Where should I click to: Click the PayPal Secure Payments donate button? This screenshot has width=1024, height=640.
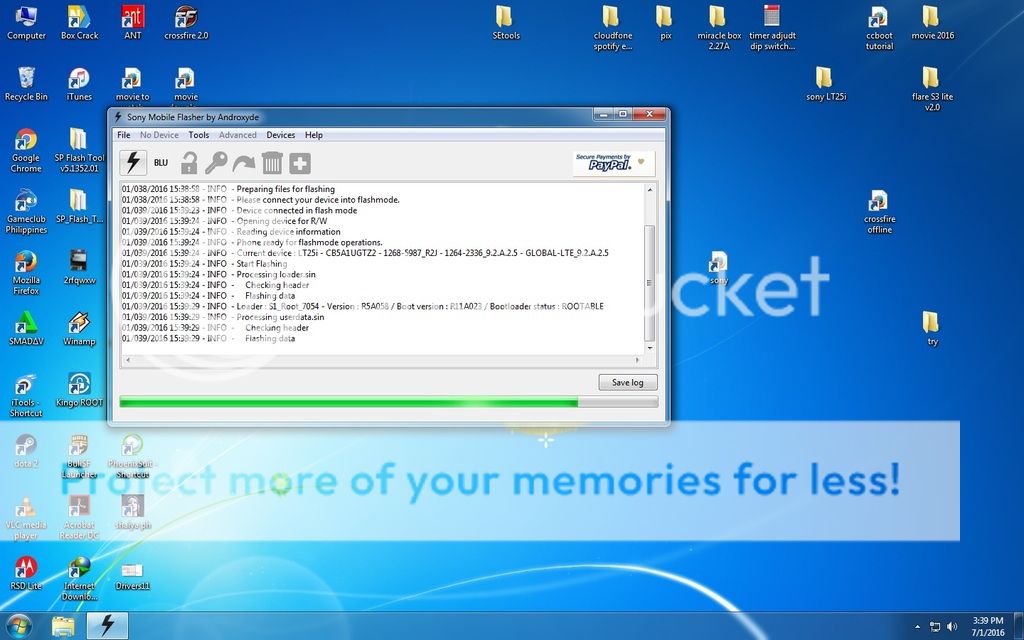tap(614, 162)
